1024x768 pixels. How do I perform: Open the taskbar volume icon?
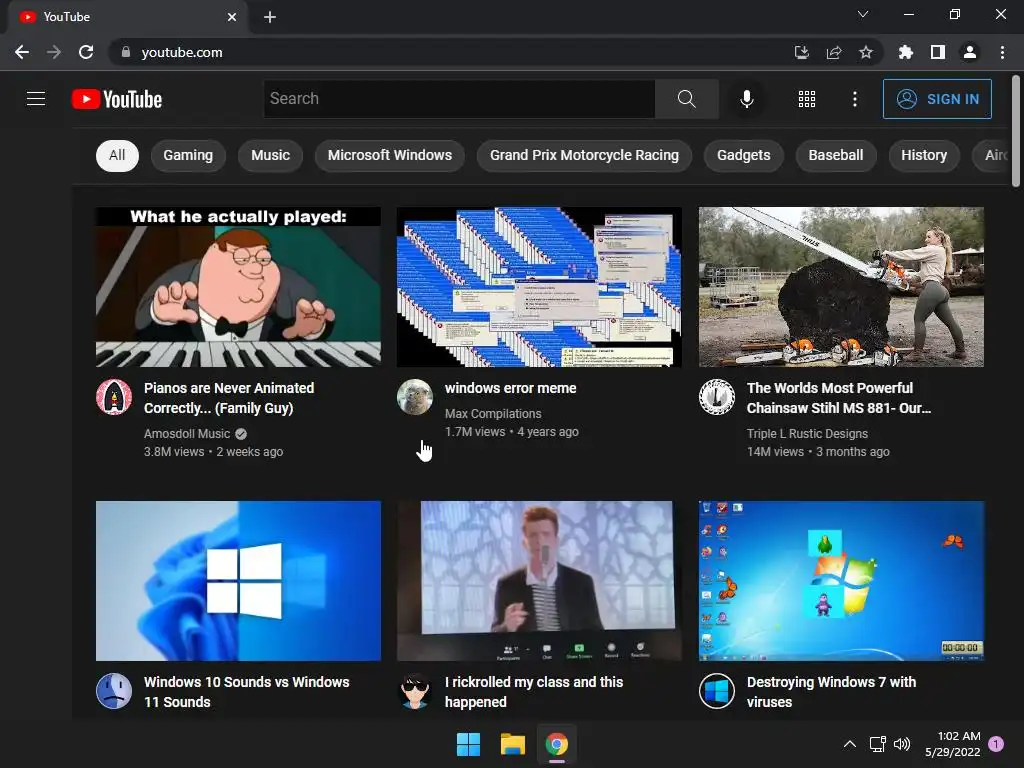pos(902,744)
